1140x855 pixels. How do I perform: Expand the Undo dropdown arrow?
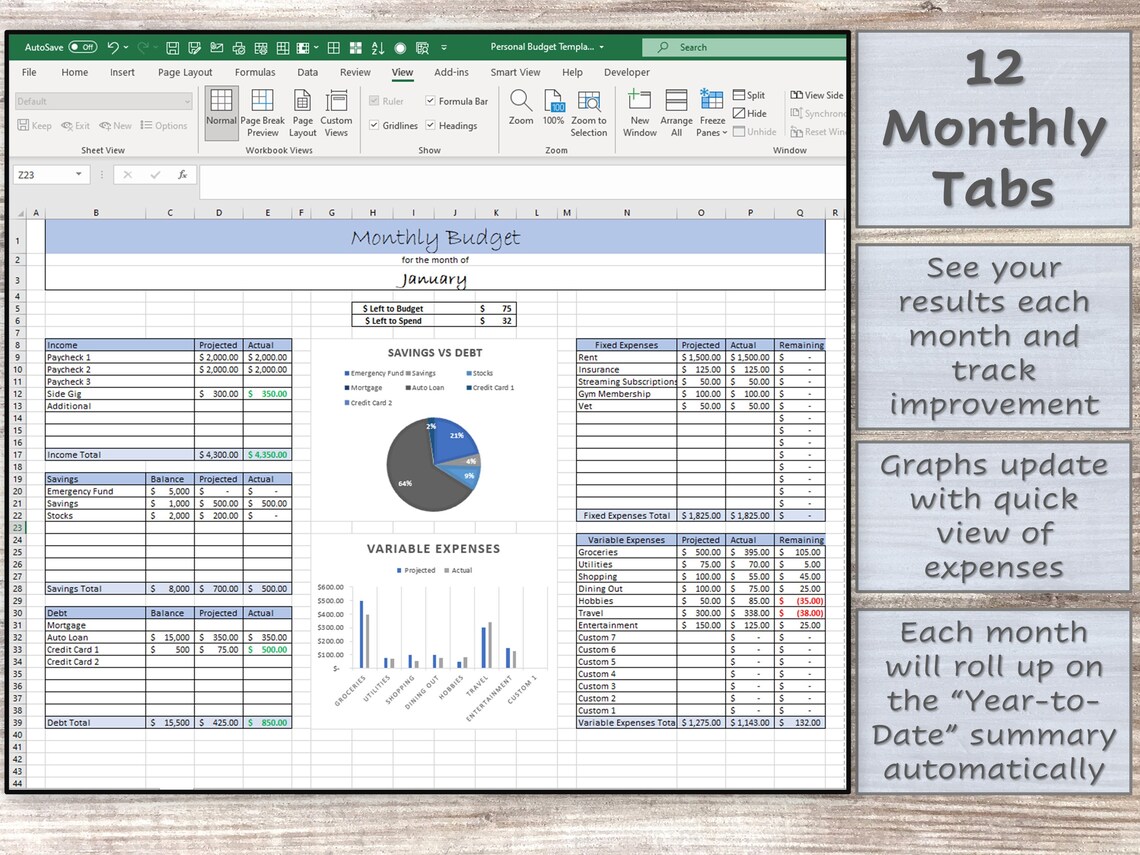pyautogui.click(x=124, y=47)
